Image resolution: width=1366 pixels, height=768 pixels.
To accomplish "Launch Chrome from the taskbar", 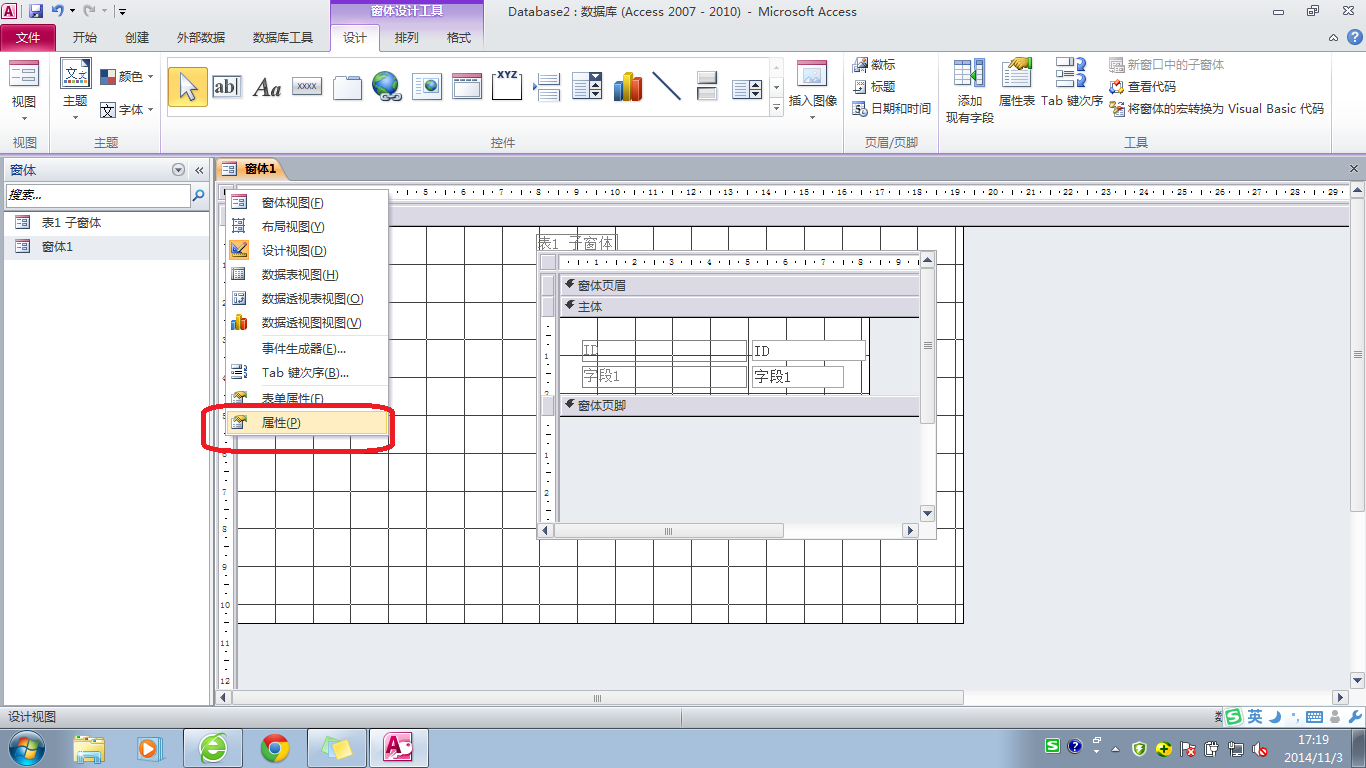I will [275, 747].
